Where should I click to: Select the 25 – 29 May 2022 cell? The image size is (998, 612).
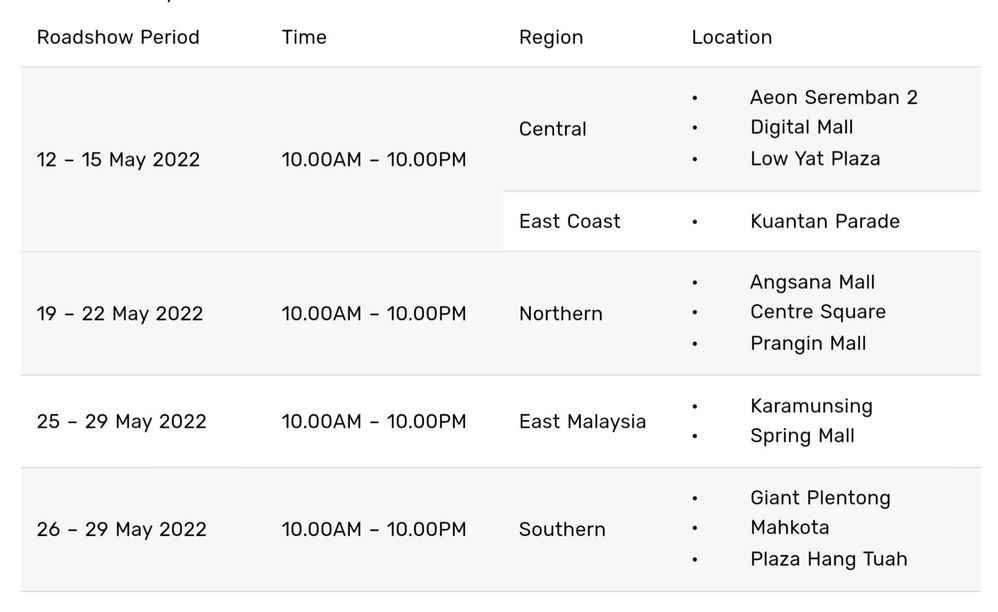(x=122, y=422)
